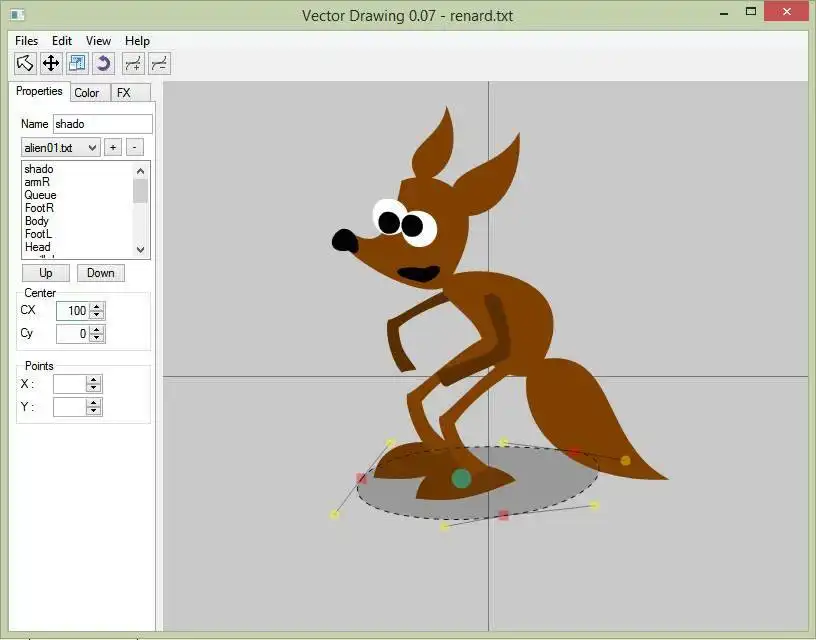Image resolution: width=816 pixels, height=640 pixels.
Task: Click the Up button
Action: click(x=46, y=273)
